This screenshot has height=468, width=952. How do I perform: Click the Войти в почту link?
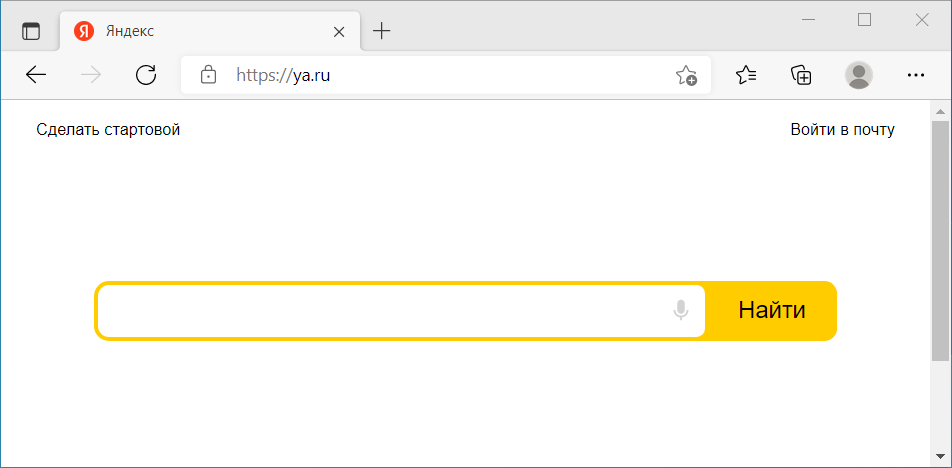point(842,130)
